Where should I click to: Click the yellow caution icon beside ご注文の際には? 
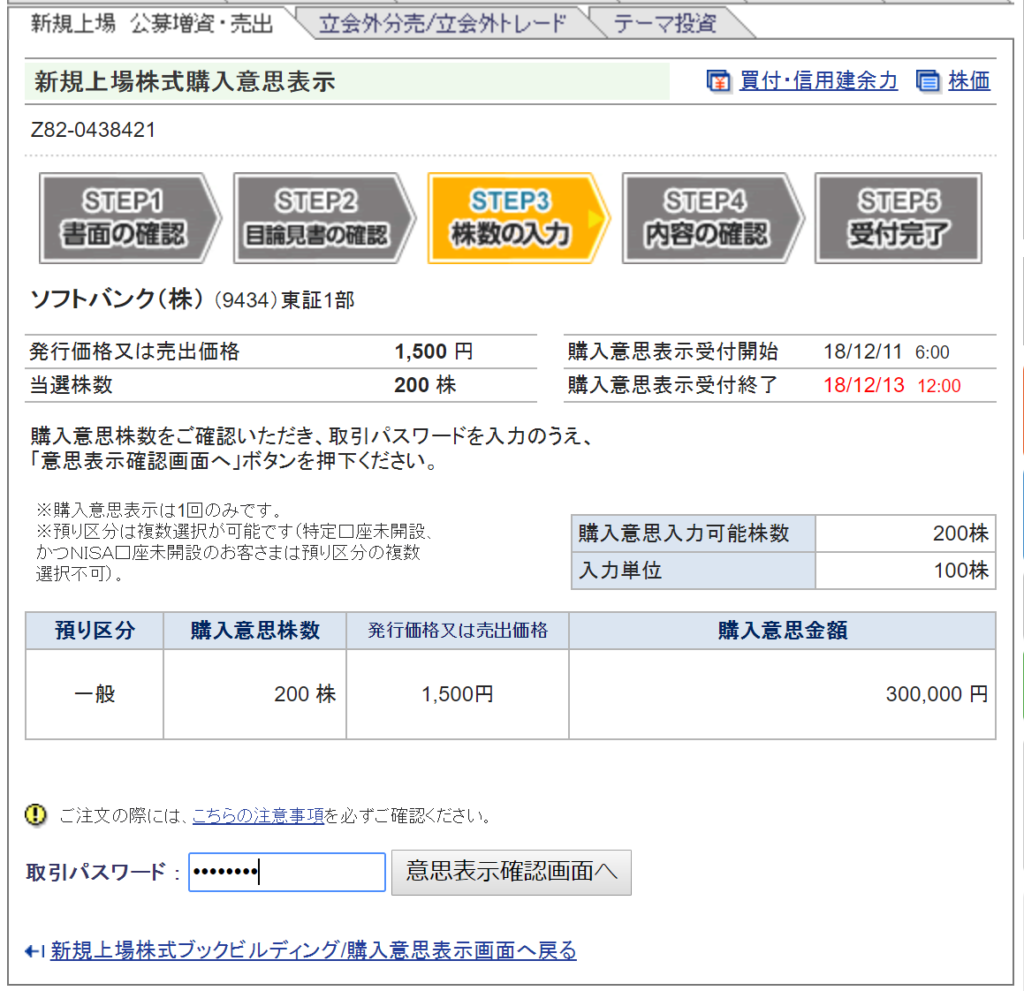(36, 815)
